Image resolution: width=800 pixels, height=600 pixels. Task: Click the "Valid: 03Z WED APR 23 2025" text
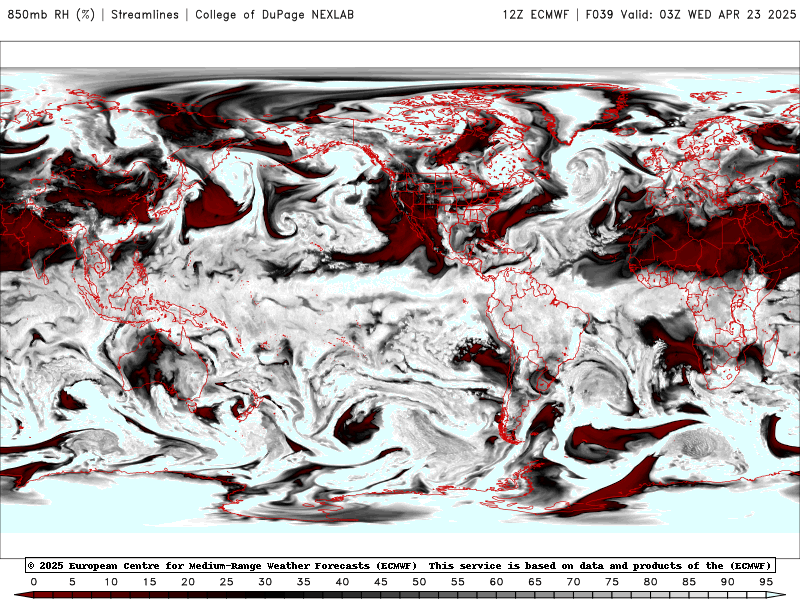708,14
